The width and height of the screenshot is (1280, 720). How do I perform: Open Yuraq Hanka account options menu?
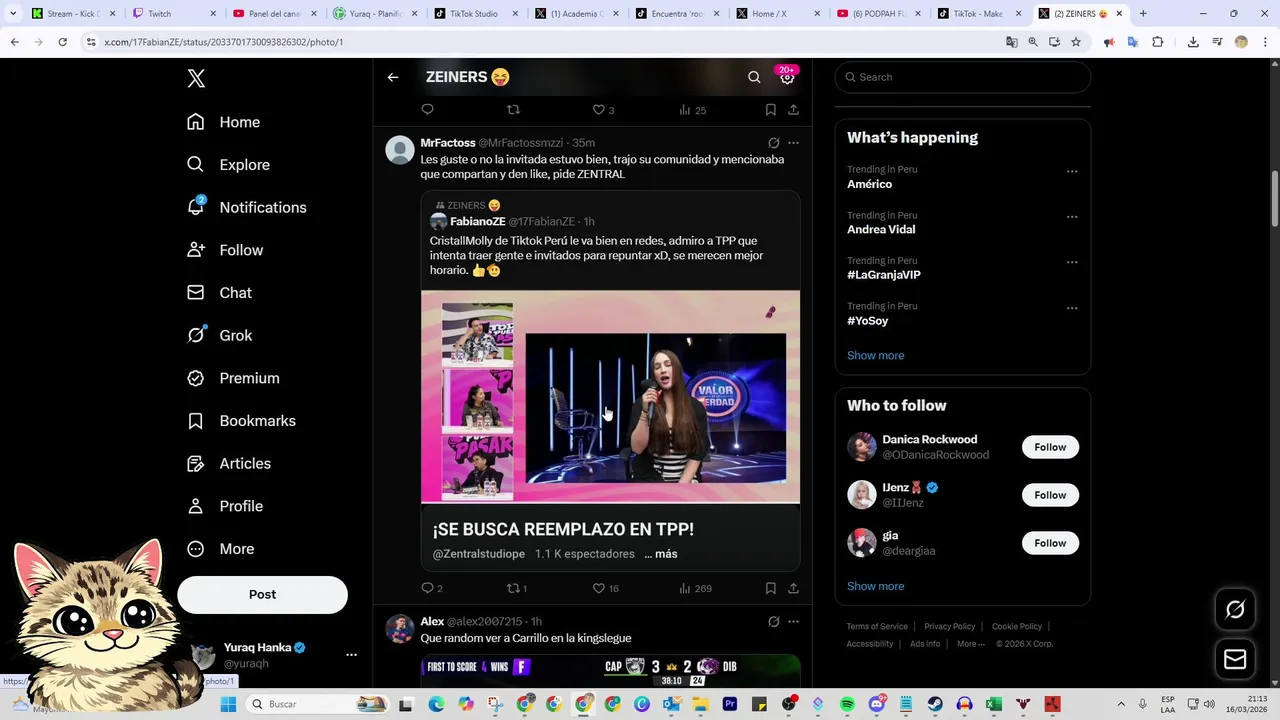pyautogui.click(x=351, y=655)
